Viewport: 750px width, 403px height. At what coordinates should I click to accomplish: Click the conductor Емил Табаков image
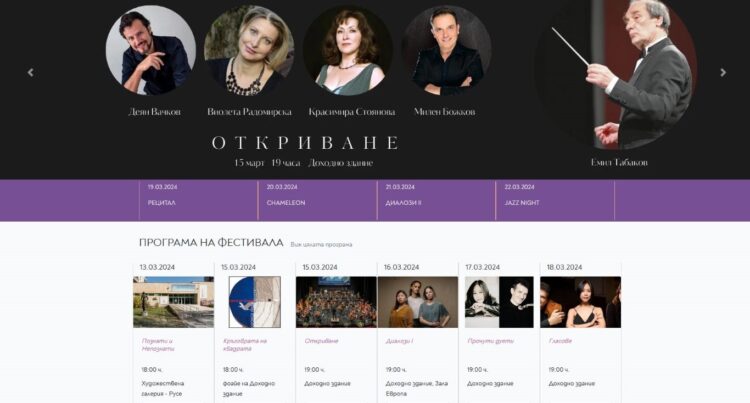tap(619, 74)
